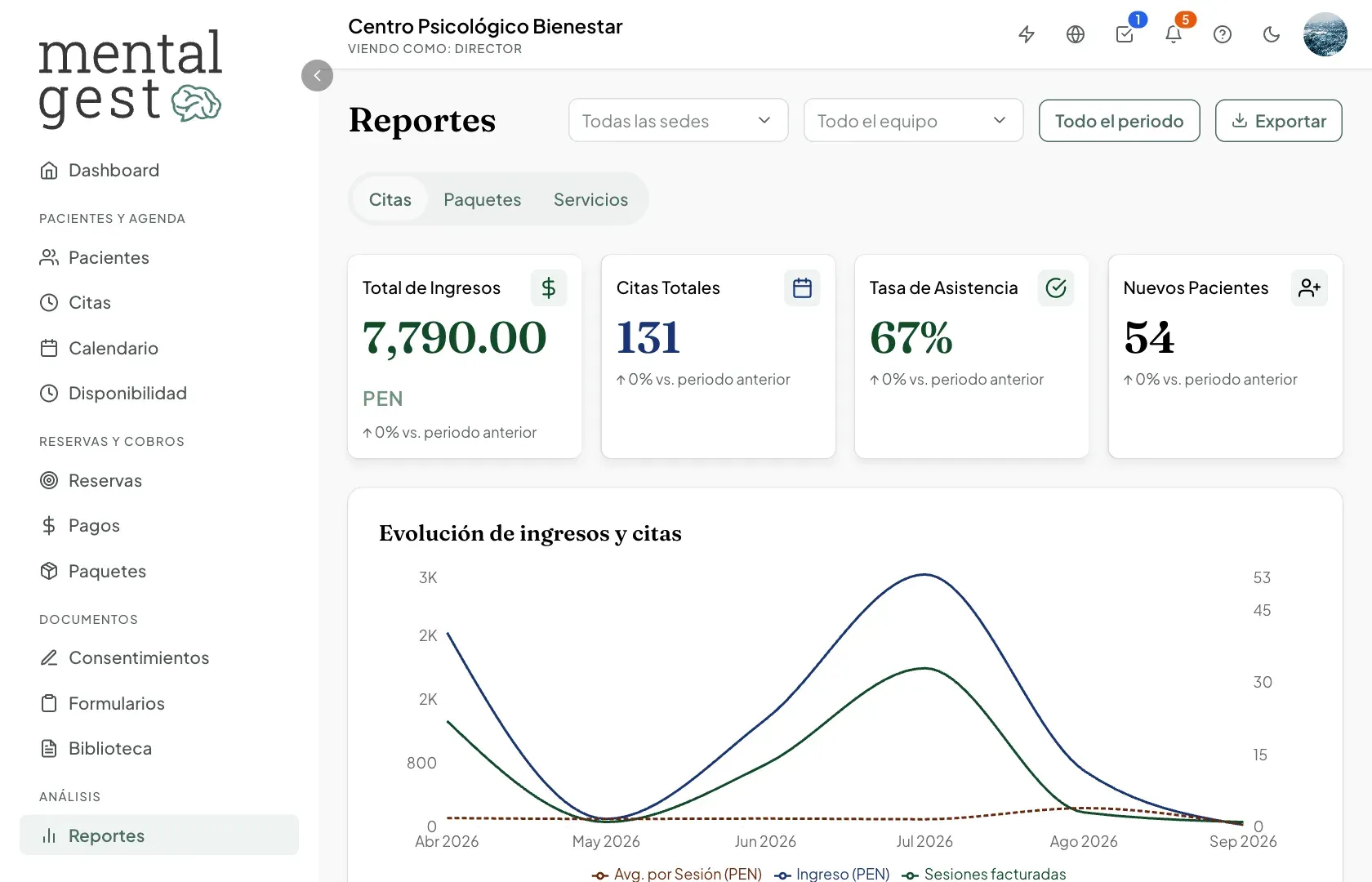Click the check icon in Tasa de Asistencia card

(1056, 288)
